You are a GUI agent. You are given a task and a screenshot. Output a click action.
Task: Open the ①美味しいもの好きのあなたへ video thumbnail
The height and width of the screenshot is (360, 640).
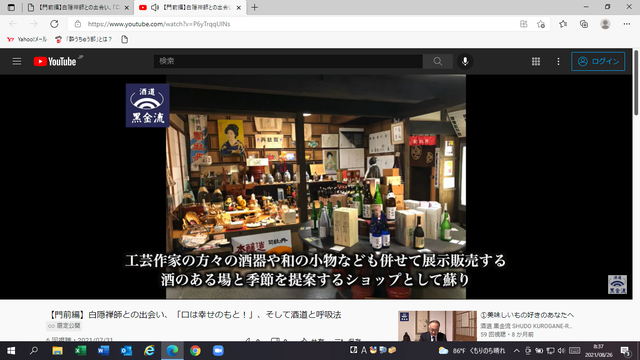[x=437, y=326]
